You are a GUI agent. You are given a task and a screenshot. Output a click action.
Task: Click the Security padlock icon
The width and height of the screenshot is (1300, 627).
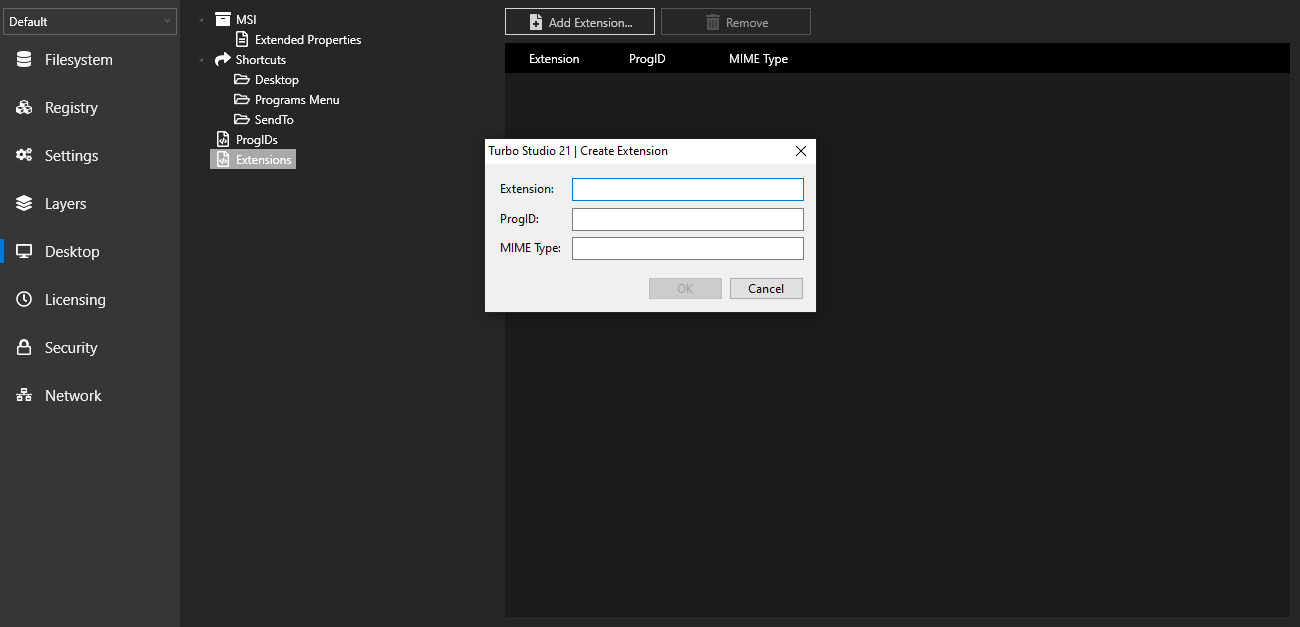click(24, 348)
